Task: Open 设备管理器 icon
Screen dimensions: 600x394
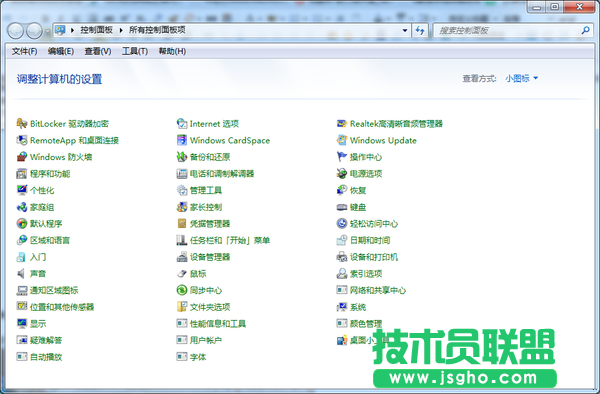Action: [182, 257]
